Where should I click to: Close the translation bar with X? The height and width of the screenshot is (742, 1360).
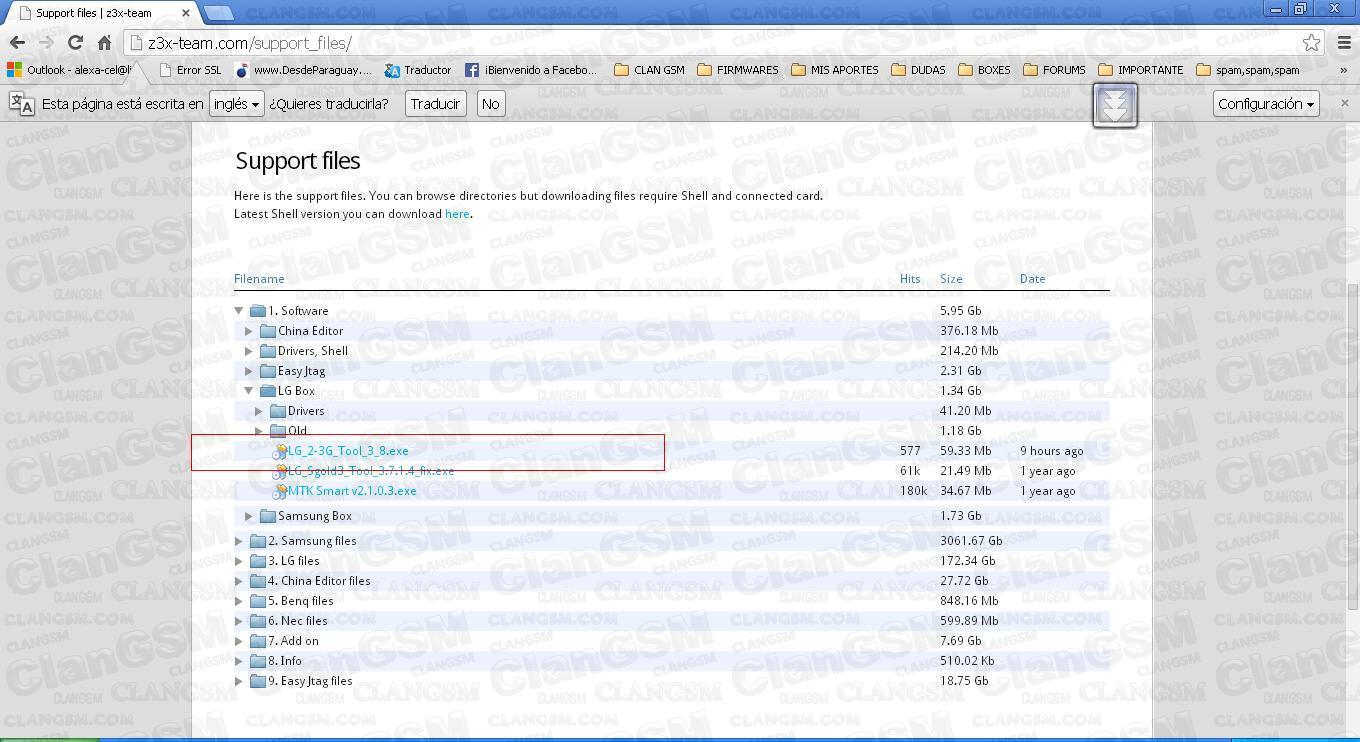[1344, 103]
